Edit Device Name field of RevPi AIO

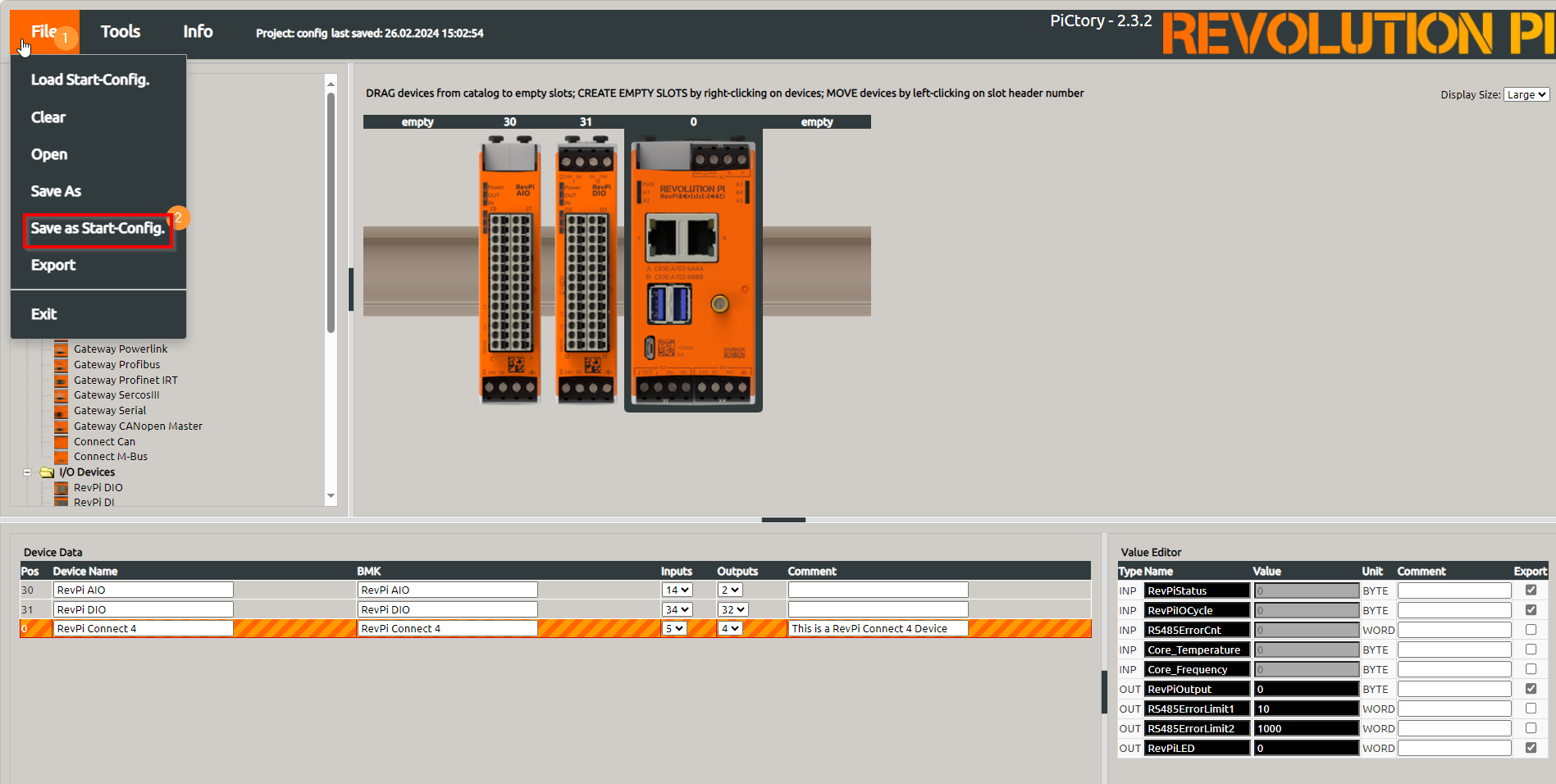(x=144, y=590)
